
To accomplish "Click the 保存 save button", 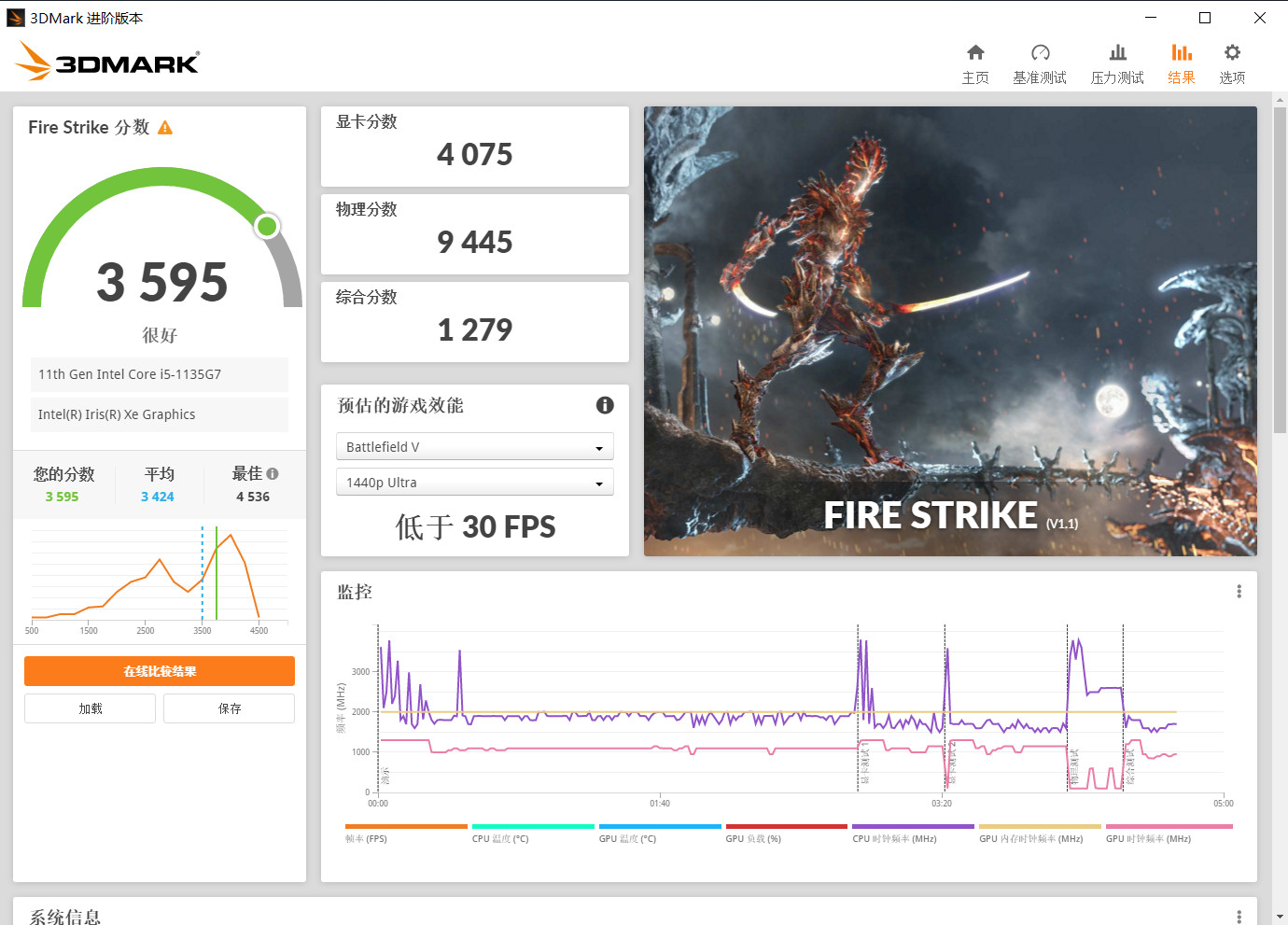I will [229, 708].
